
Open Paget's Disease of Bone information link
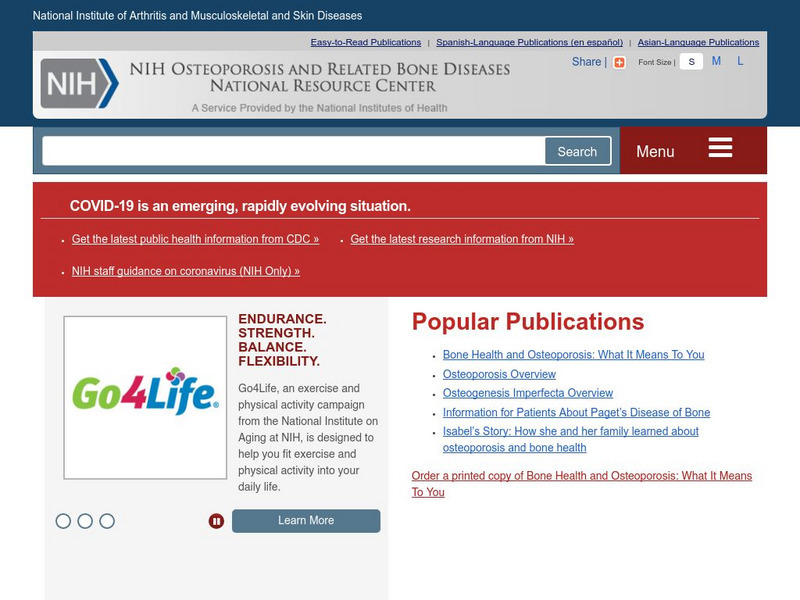[577, 412]
